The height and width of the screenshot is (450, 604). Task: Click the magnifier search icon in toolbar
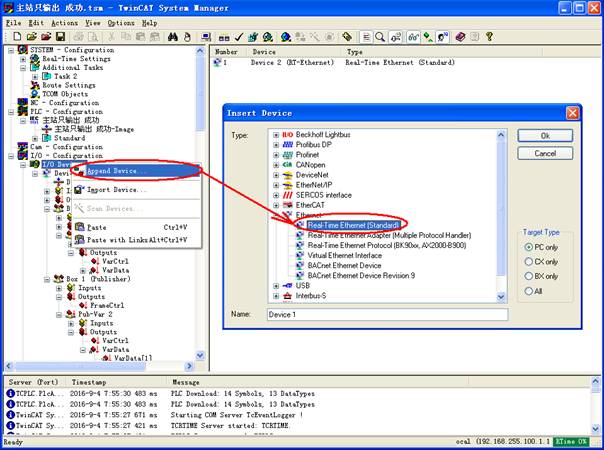380,37
